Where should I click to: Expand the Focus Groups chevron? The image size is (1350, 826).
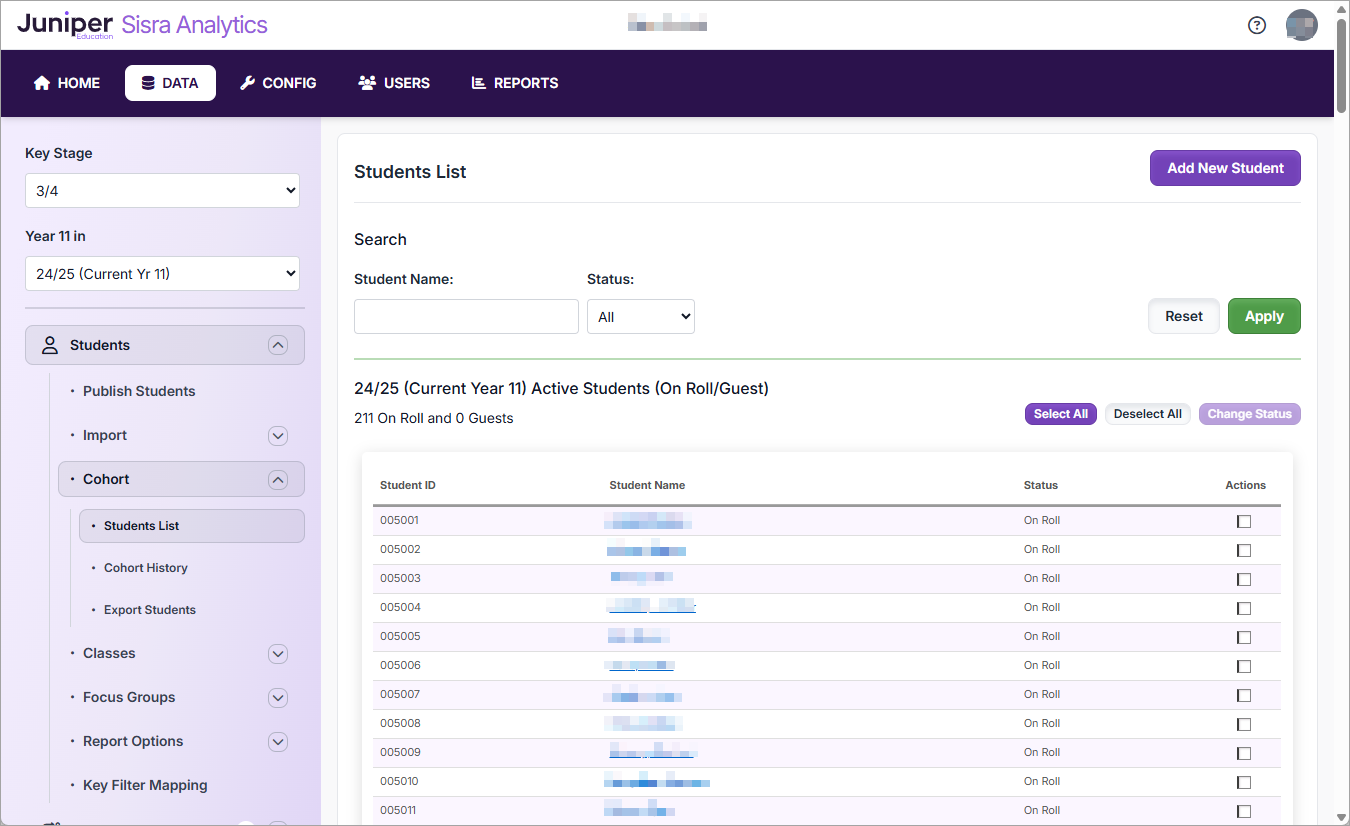point(278,698)
